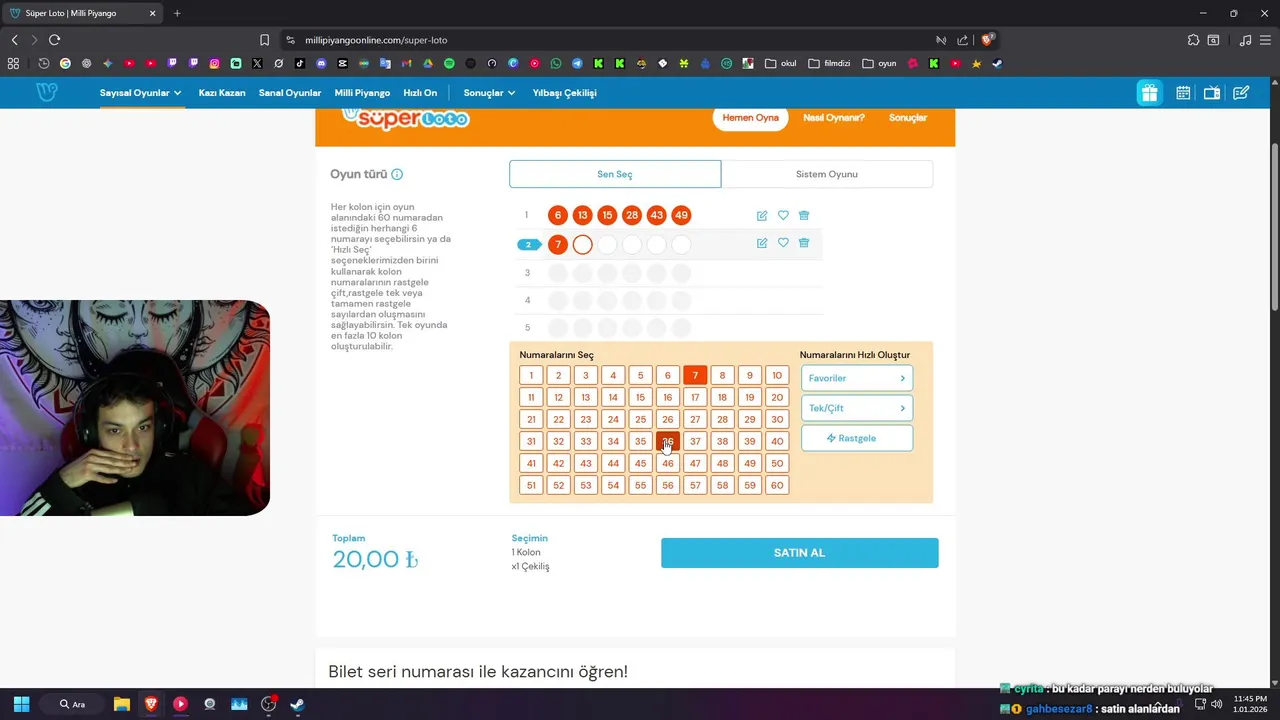Open the TikTok bookmark
This screenshot has height=720, width=1280.
coord(300,63)
